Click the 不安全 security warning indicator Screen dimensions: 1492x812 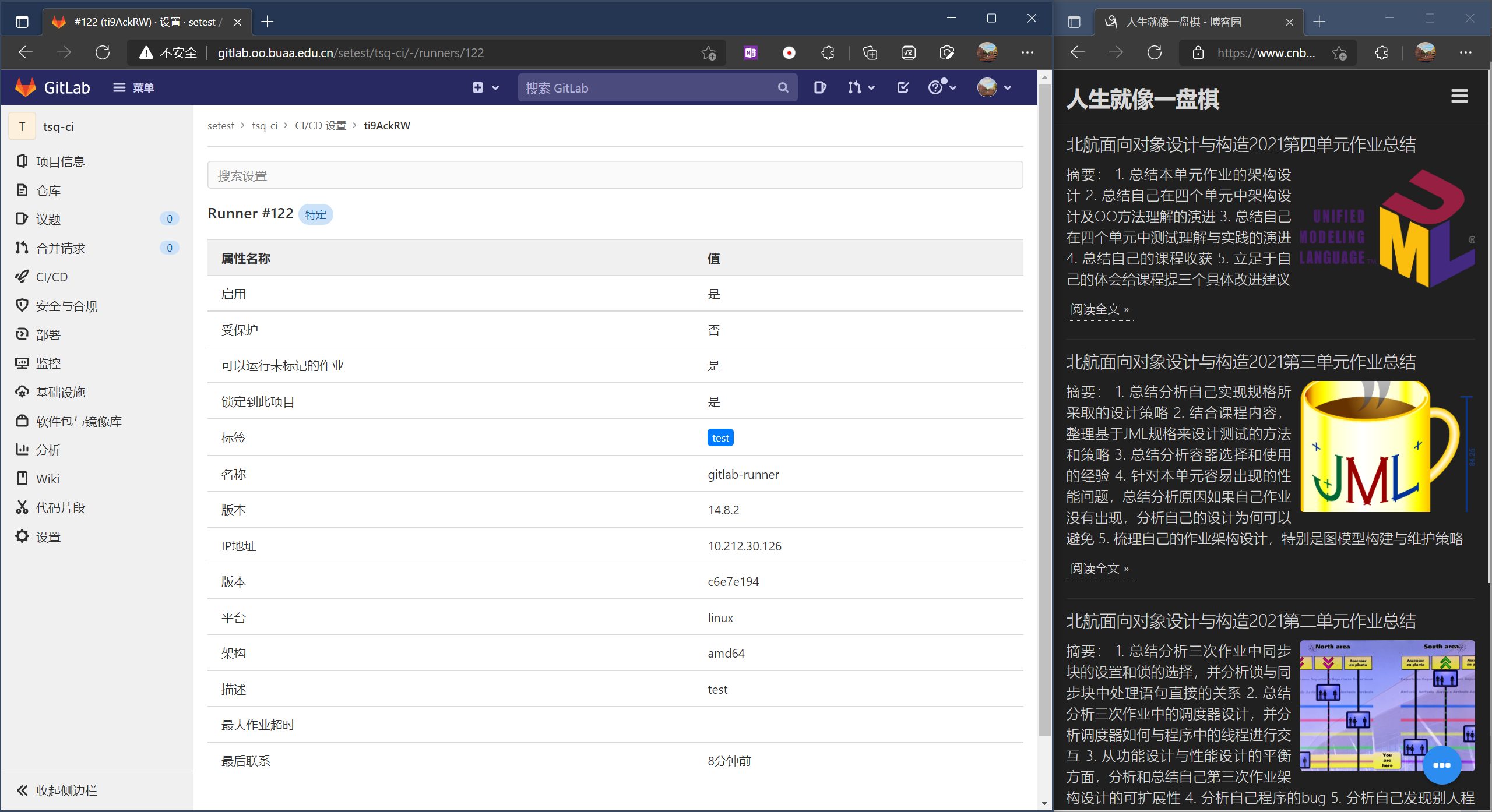click(168, 53)
